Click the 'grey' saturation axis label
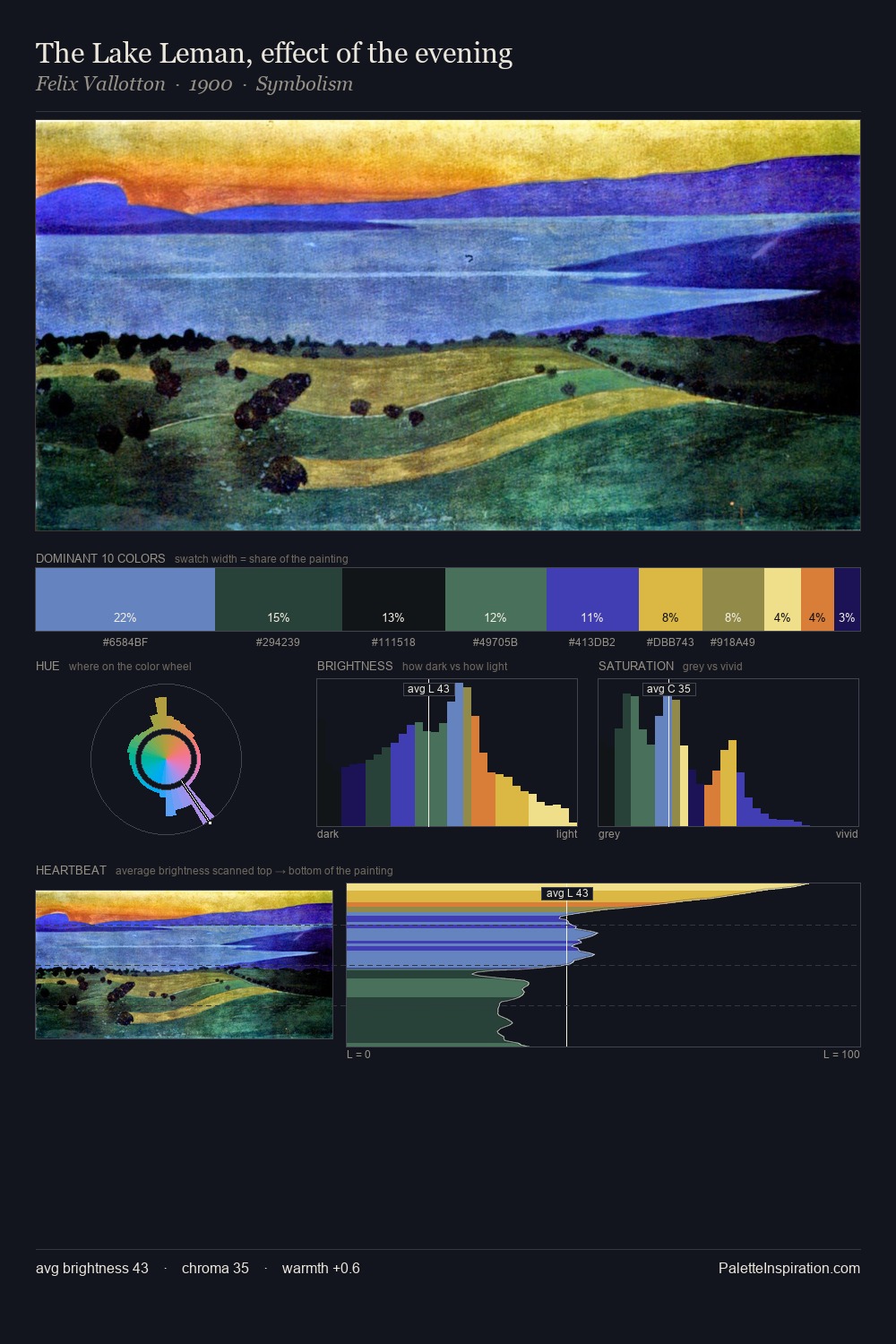Image resolution: width=896 pixels, height=1344 pixels. pyautogui.click(x=609, y=834)
